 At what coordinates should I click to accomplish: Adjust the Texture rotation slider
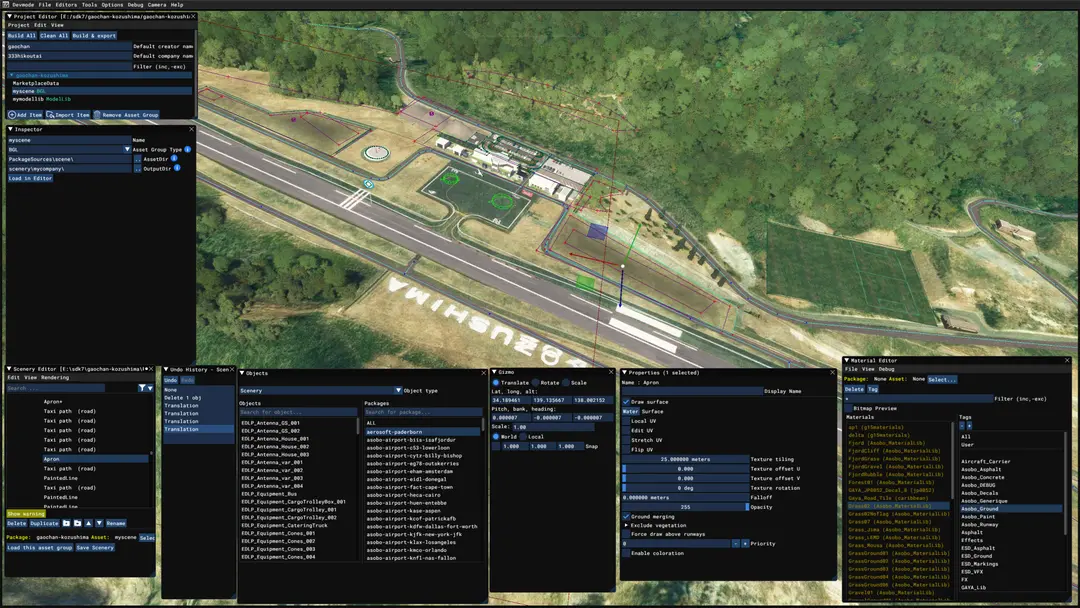pos(686,488)
